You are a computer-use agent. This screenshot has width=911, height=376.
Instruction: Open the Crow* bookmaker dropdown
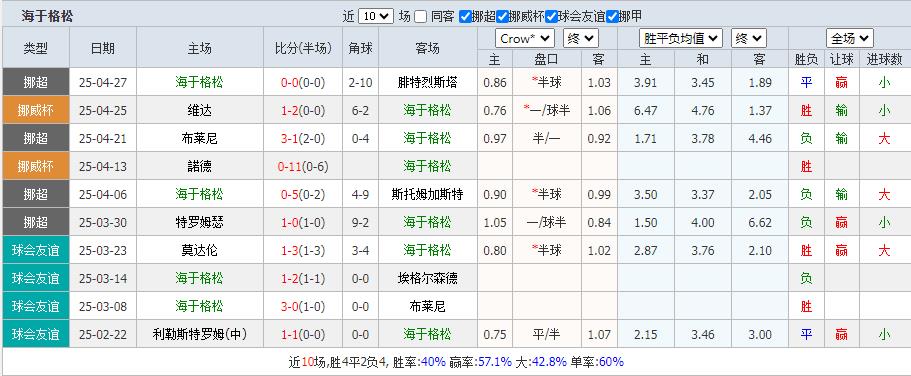[x=525, y=38]
